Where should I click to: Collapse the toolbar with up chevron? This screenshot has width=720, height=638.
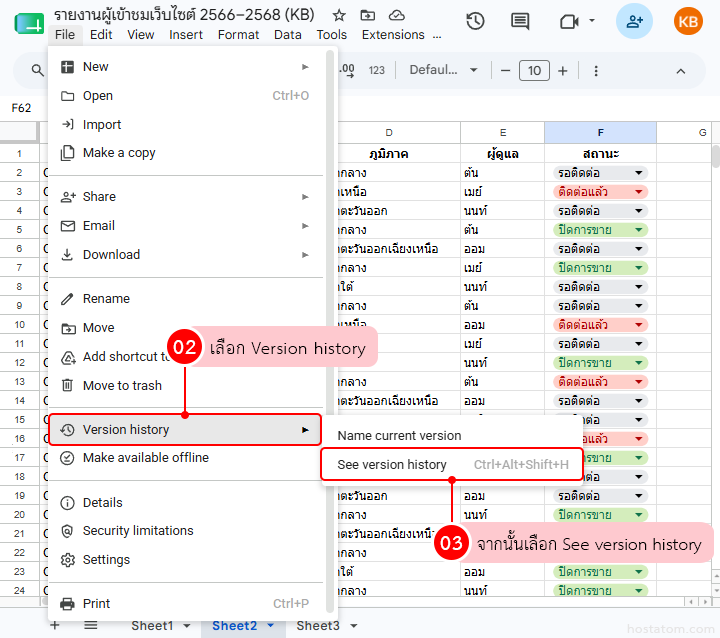(x=681, y=71)
